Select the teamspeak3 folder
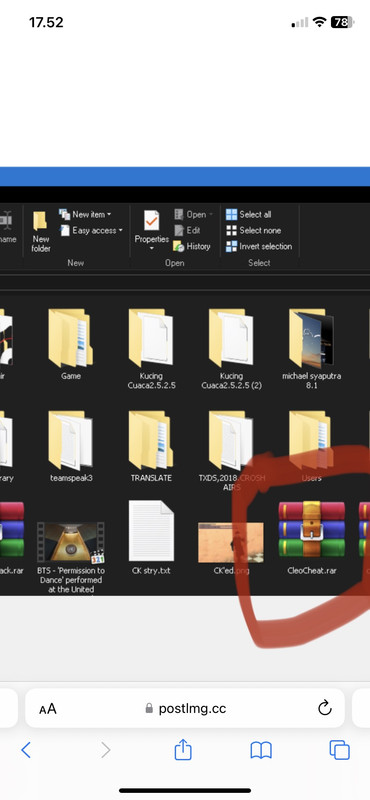The height and width of the screenshot is (800, 370). [71, 446]
